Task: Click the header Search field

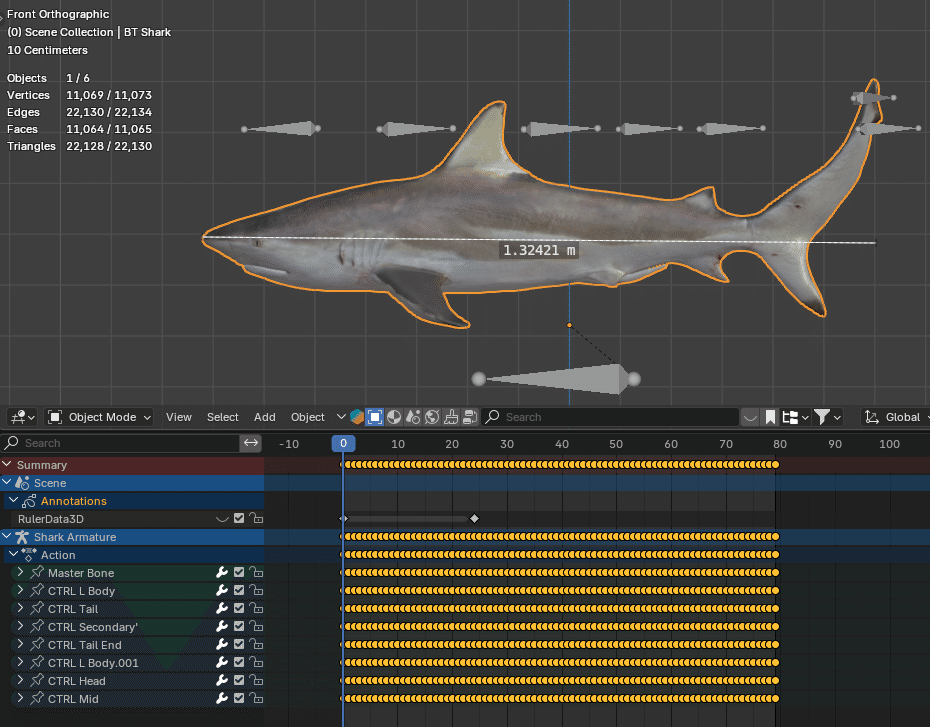Action: (610, 417)
